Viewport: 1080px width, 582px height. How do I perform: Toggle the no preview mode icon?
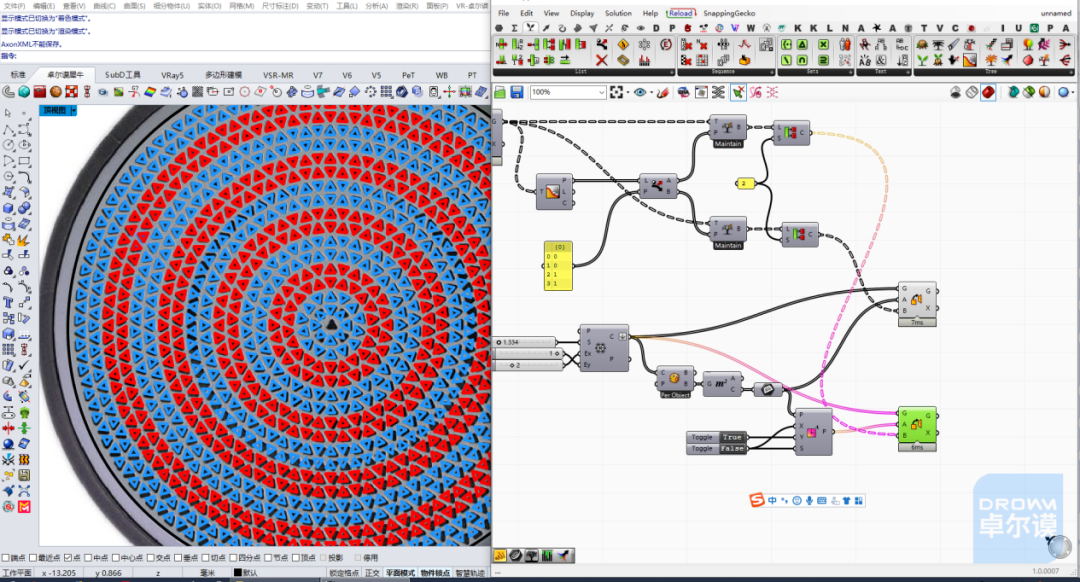(955, 92)
